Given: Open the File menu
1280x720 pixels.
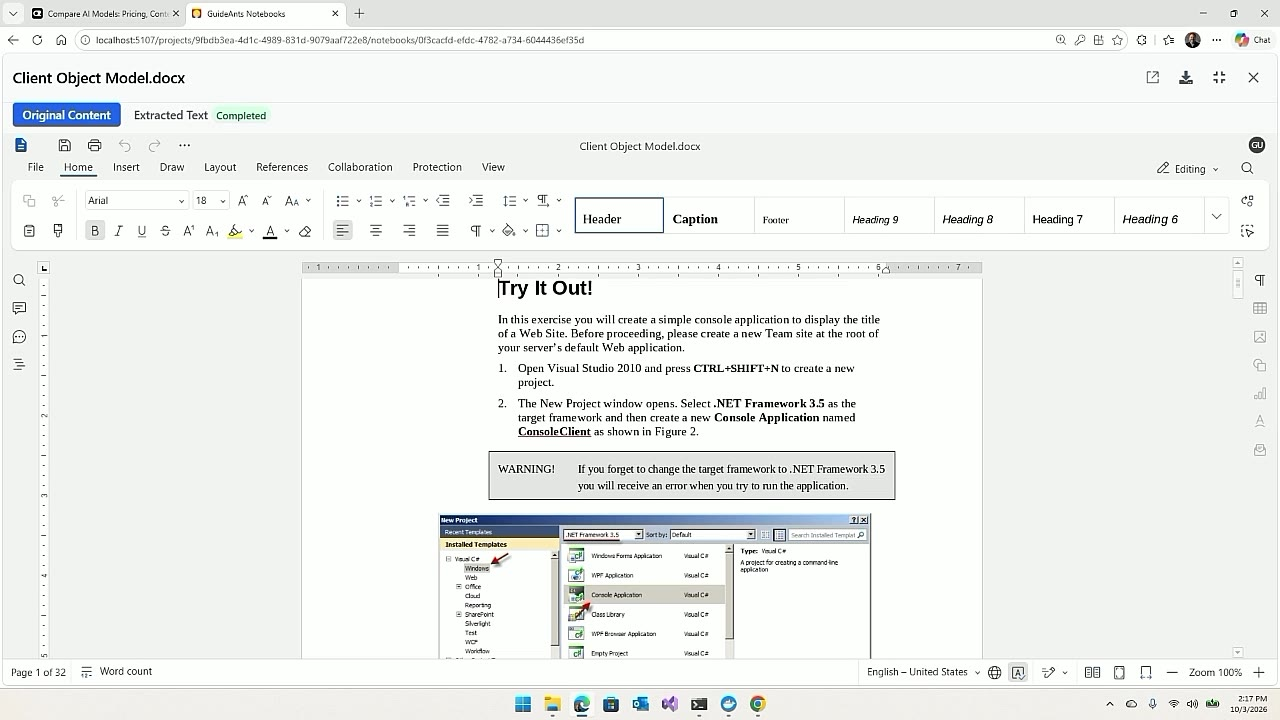Looking at the screenshot, I should point(35,167).
